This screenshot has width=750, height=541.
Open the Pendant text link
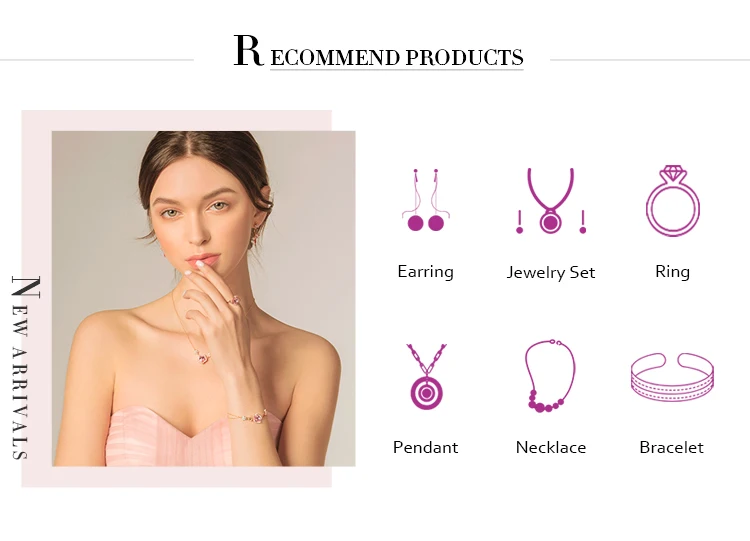pos(425,447)
